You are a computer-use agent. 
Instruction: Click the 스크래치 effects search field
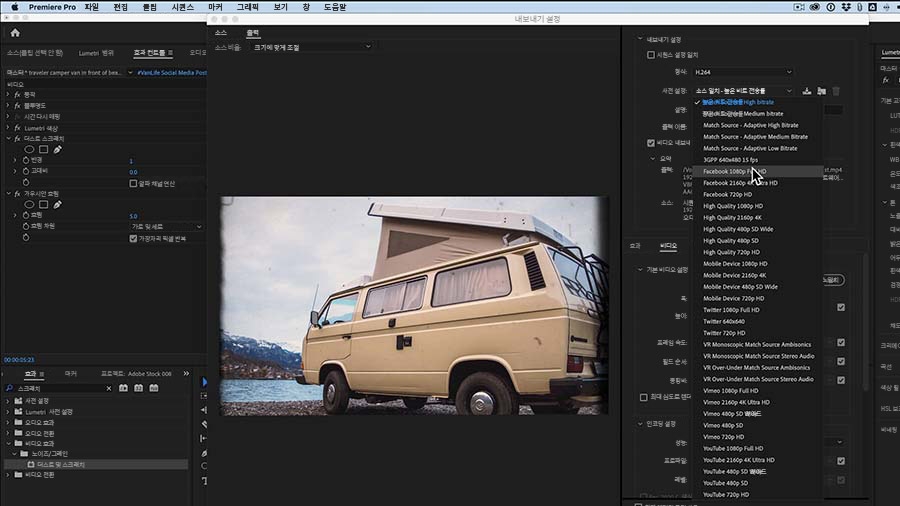coord(60,388)
